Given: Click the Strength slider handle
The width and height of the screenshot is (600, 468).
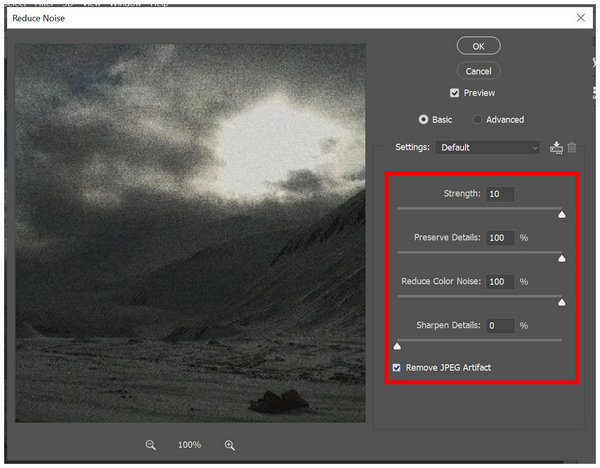Looking at the screenshot, I should coord(561,214).
